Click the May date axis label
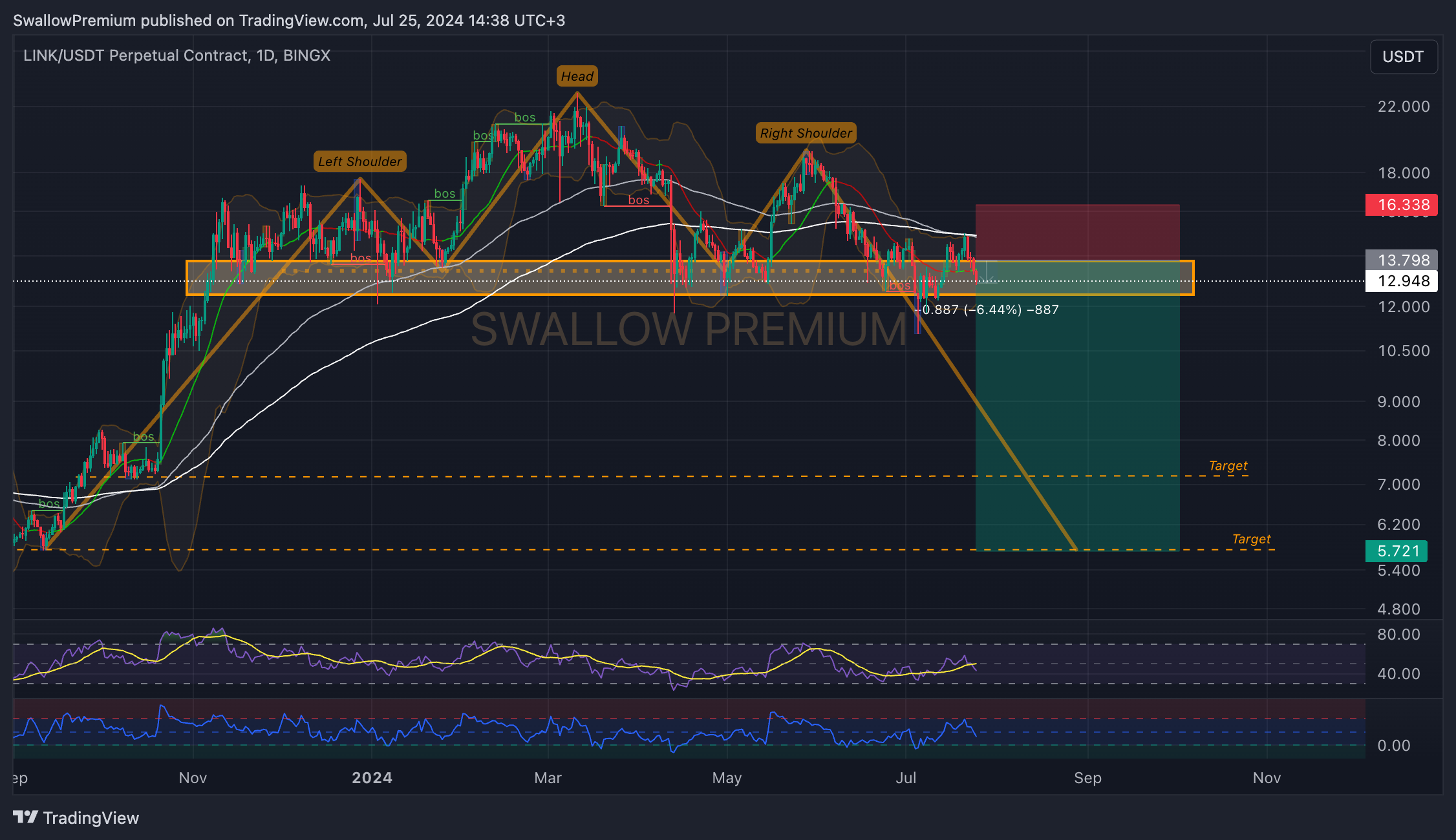This screenshot has width=1456, height=840. 727,778
